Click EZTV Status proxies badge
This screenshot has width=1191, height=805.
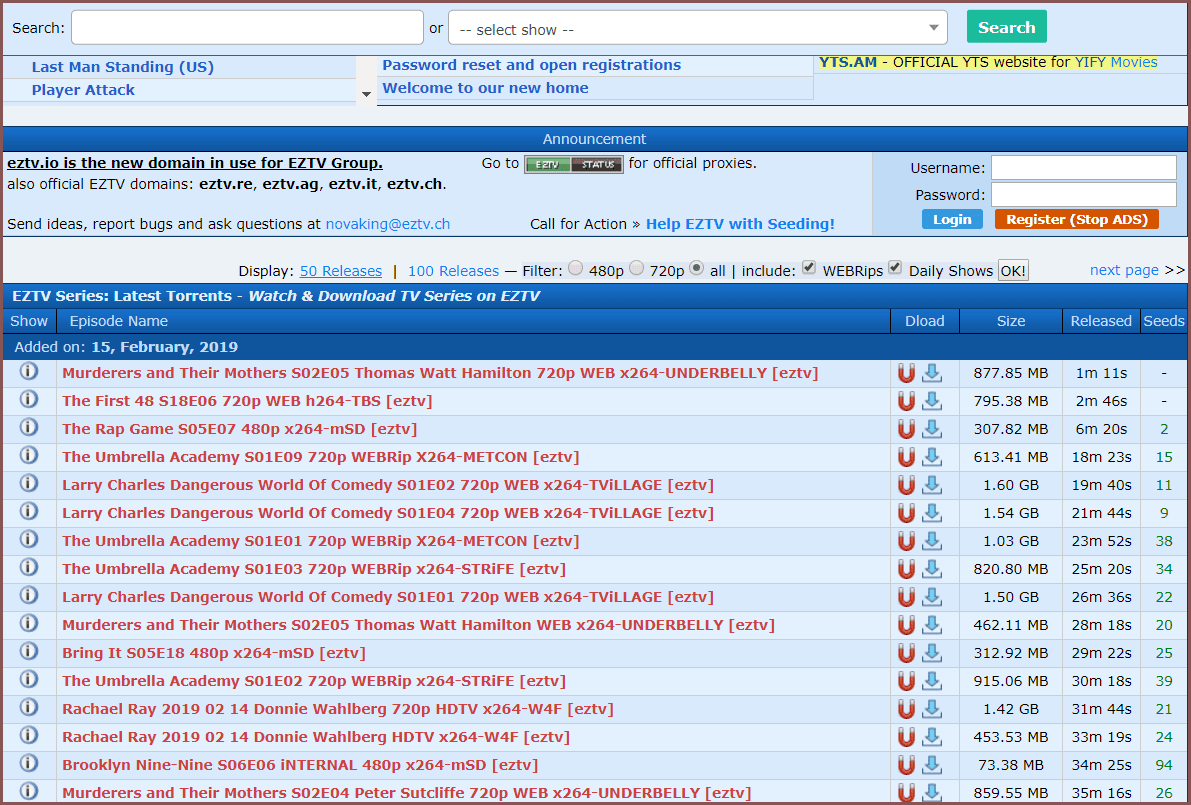coord(574,164)
